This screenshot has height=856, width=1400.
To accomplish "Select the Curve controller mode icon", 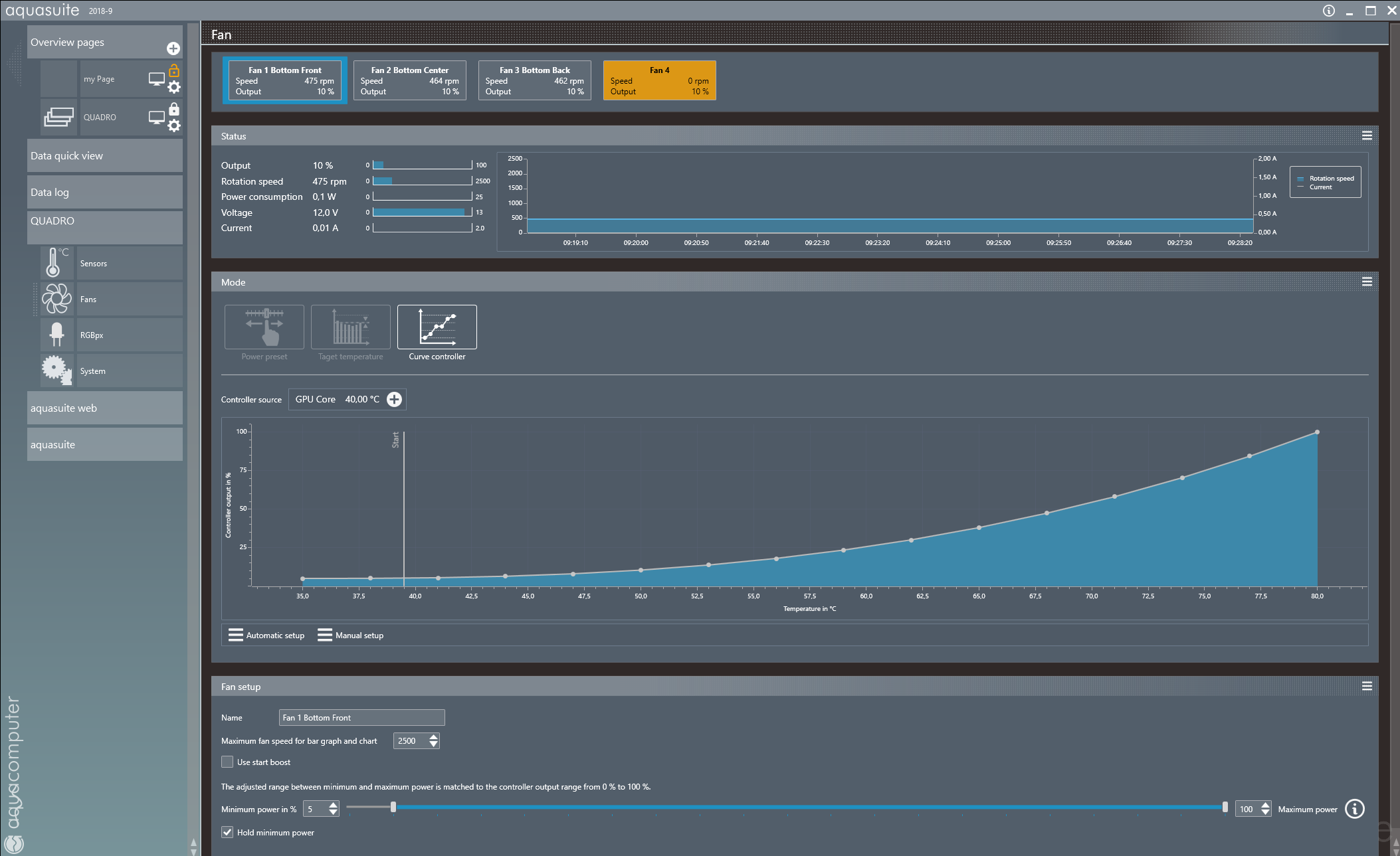I will 437,327.
